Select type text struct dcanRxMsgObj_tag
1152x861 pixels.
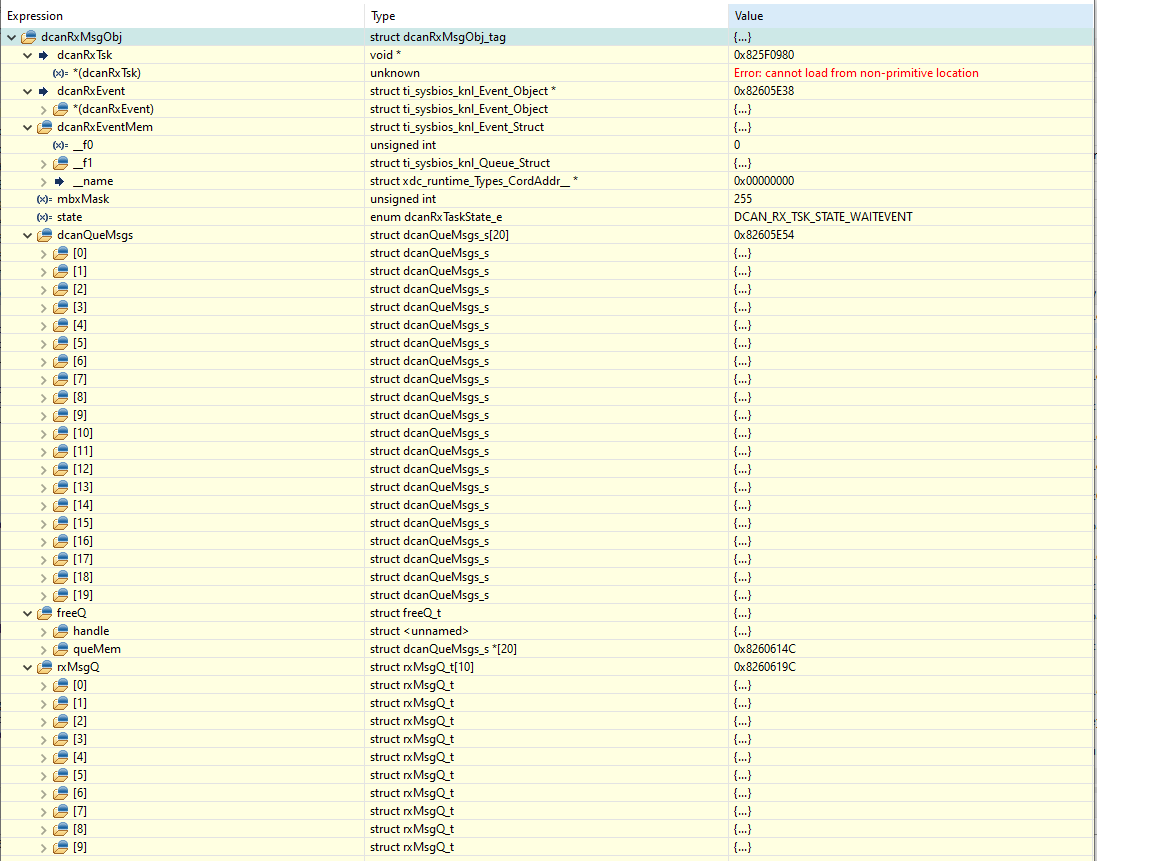pyautogui.click(x=438, y=37)
